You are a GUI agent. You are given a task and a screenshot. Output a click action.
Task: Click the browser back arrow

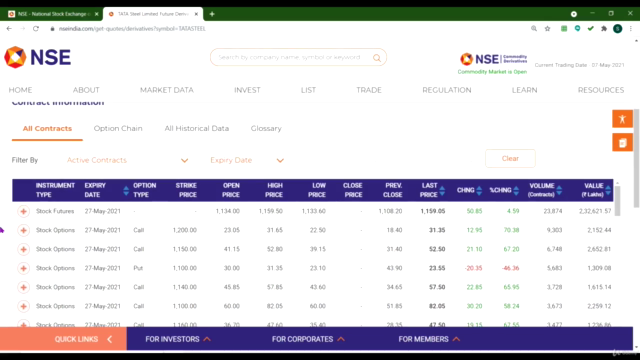pos(9,29)
